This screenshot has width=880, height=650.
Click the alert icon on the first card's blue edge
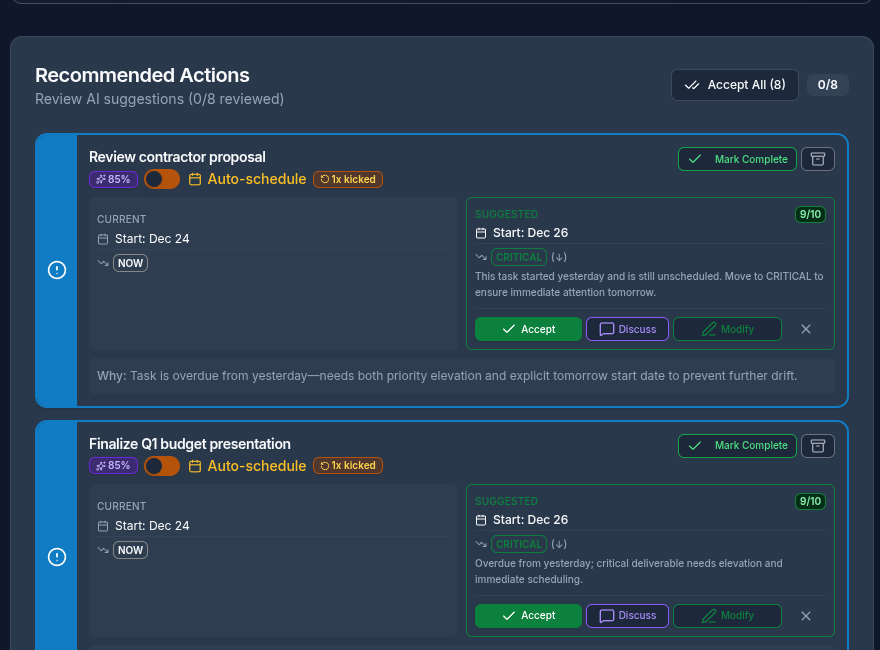(57, 270)
